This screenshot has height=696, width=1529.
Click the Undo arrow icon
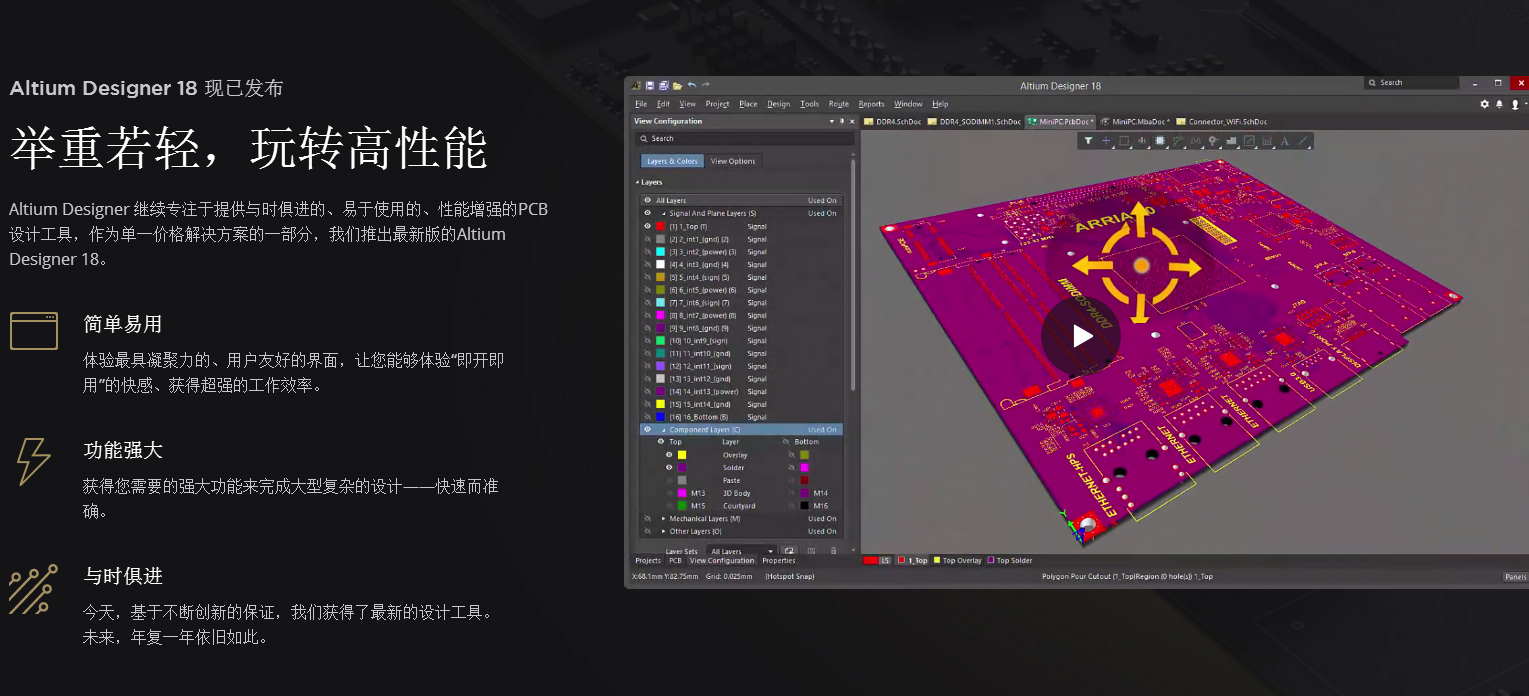point(691,85)
